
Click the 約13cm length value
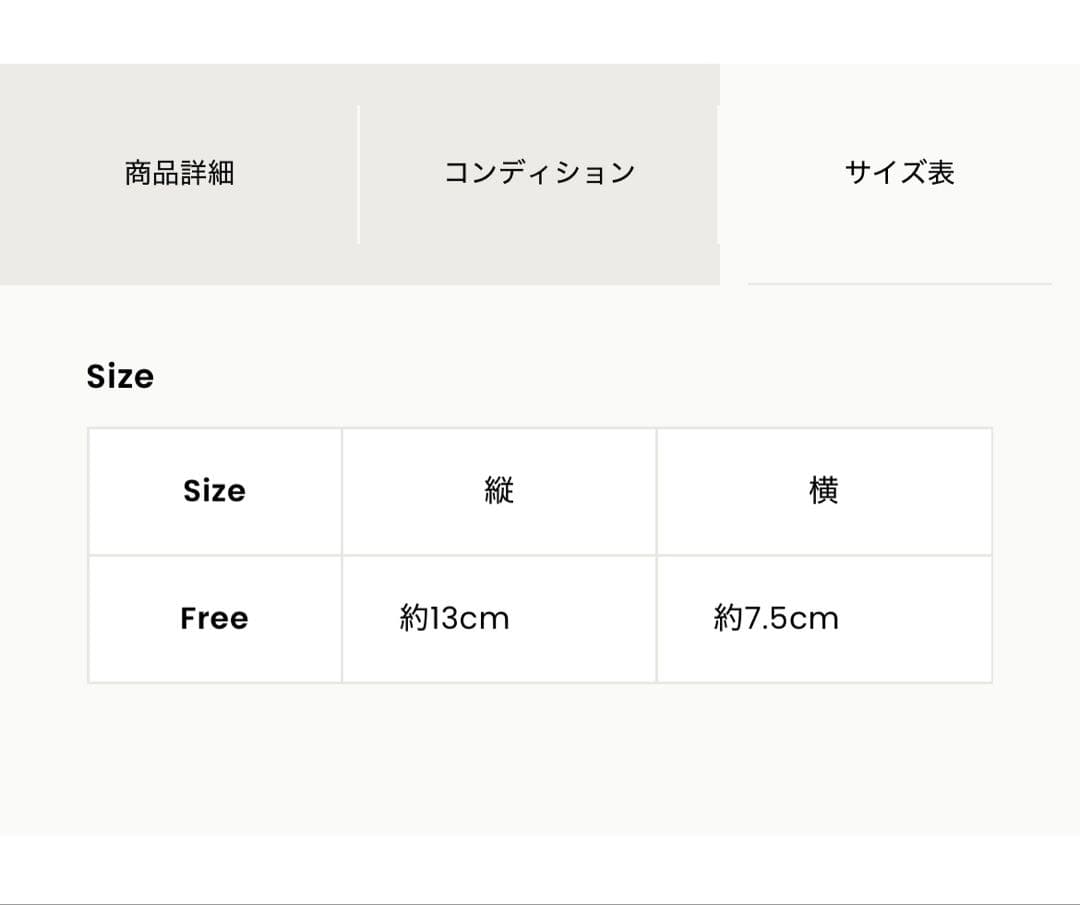(455, 619)
